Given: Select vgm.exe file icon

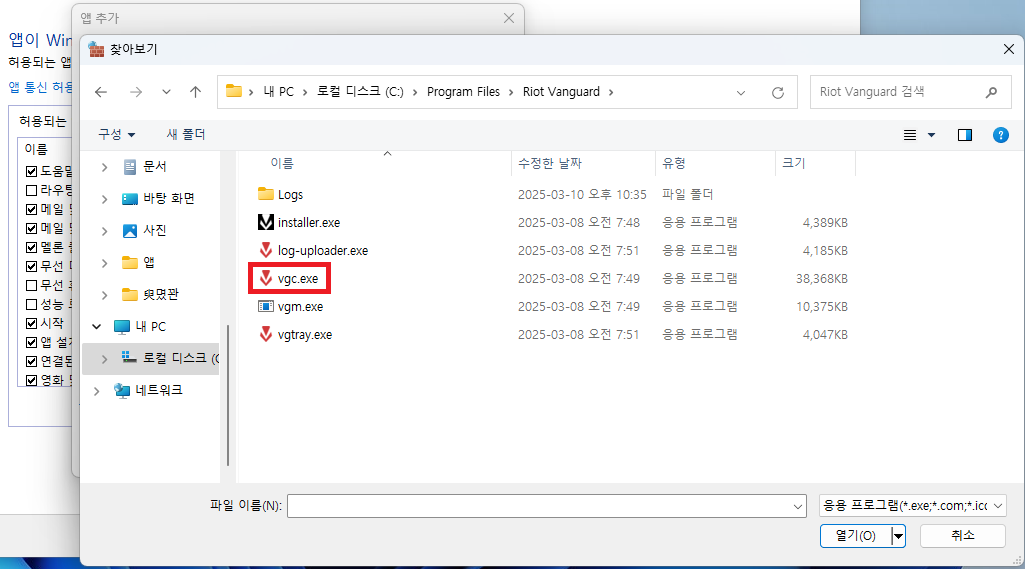Looking at the screenshot, I should (x=265, y=306).
